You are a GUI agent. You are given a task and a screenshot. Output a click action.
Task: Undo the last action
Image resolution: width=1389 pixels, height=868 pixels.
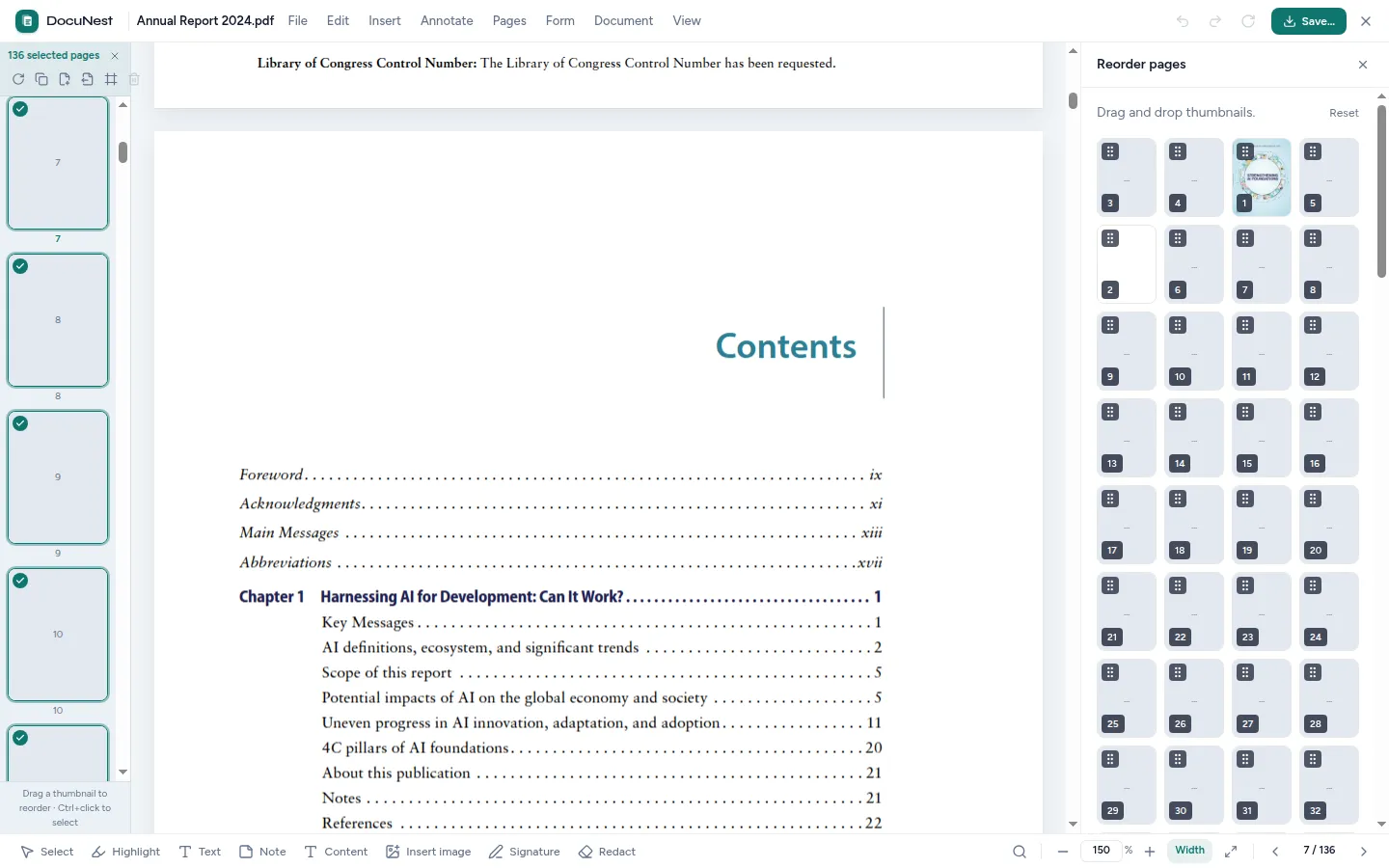point(1183,21)
